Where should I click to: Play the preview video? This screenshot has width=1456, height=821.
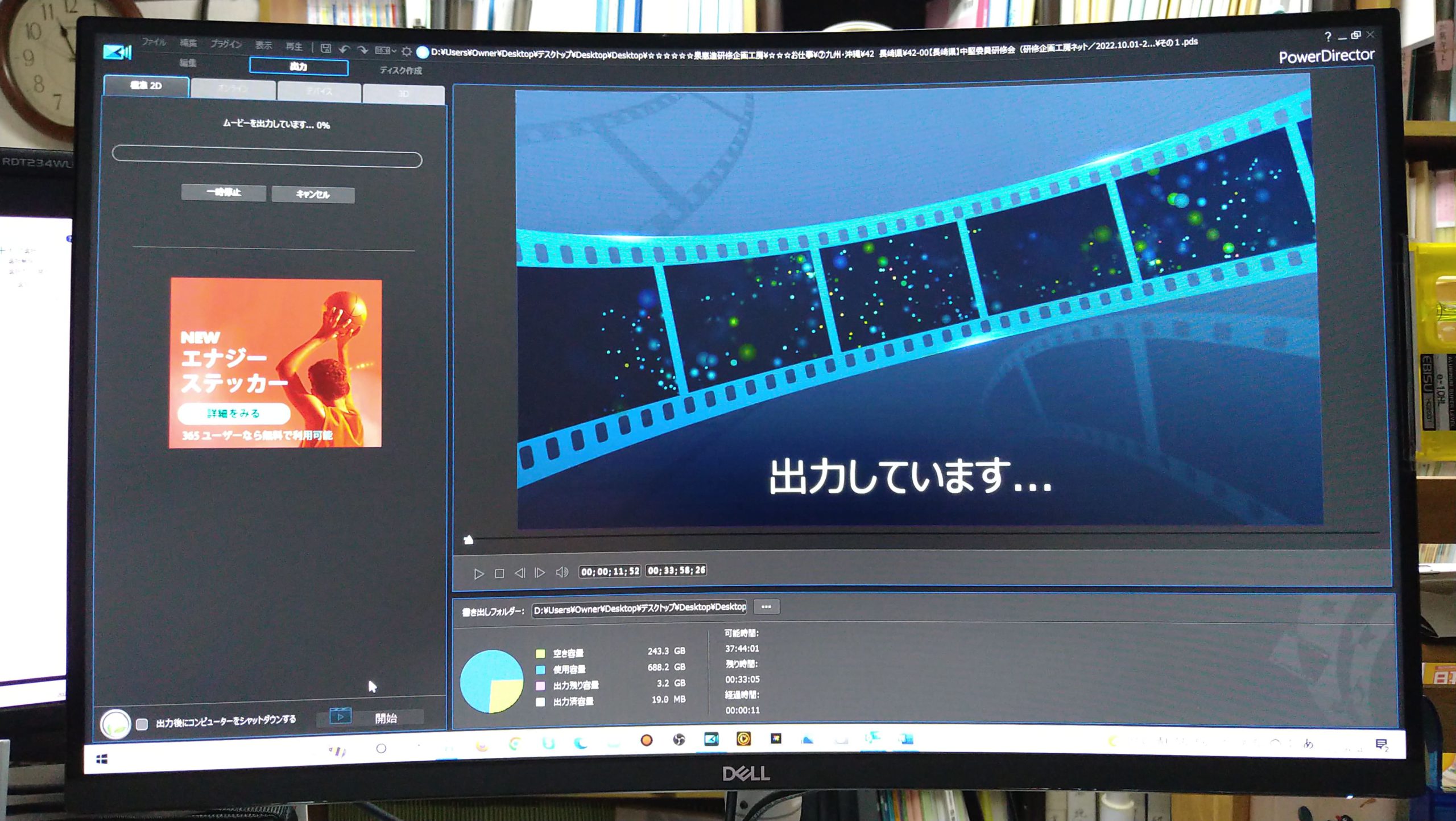tap(478, 574)
